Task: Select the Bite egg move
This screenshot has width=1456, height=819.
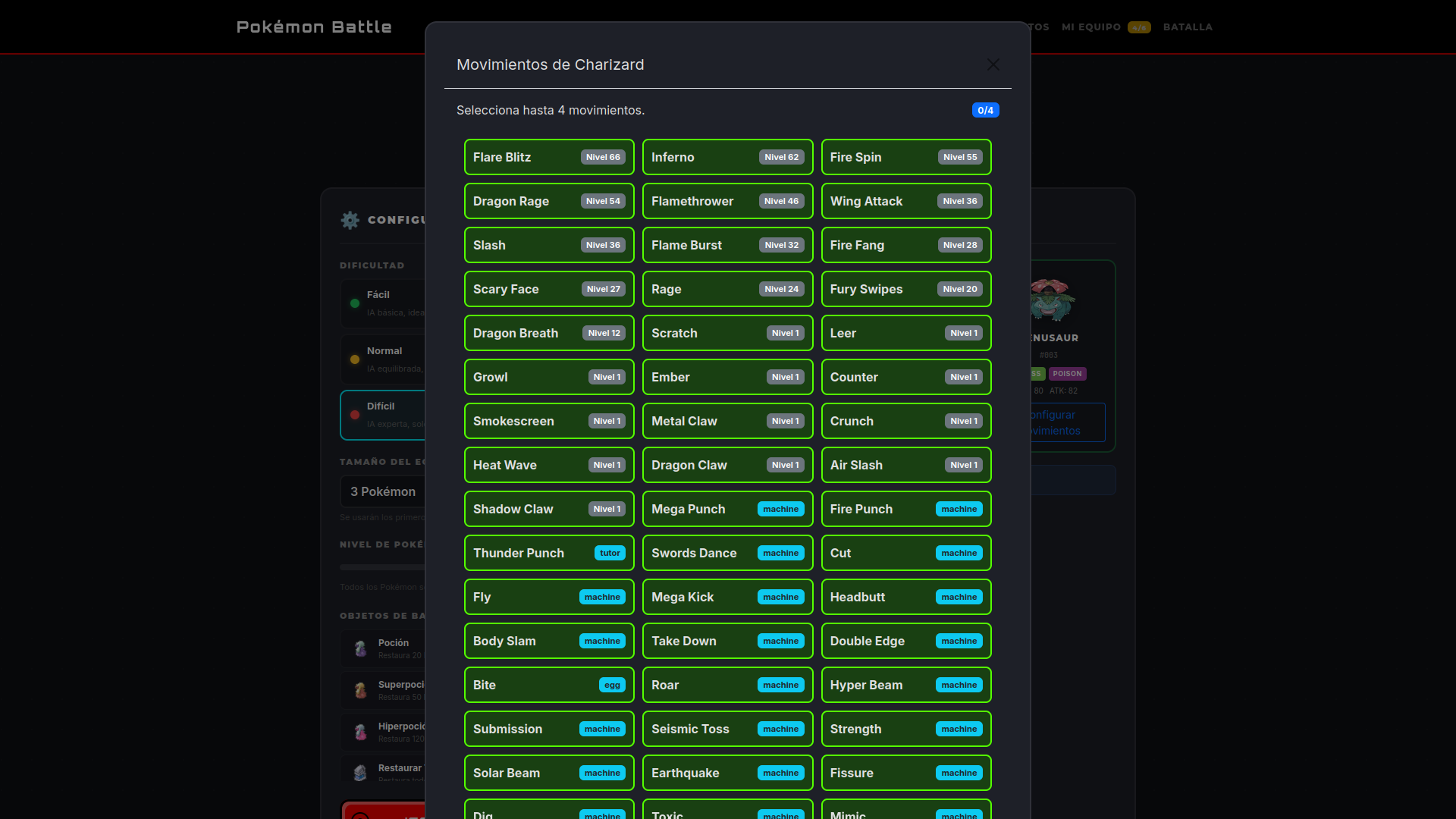Action: (549, 685)
